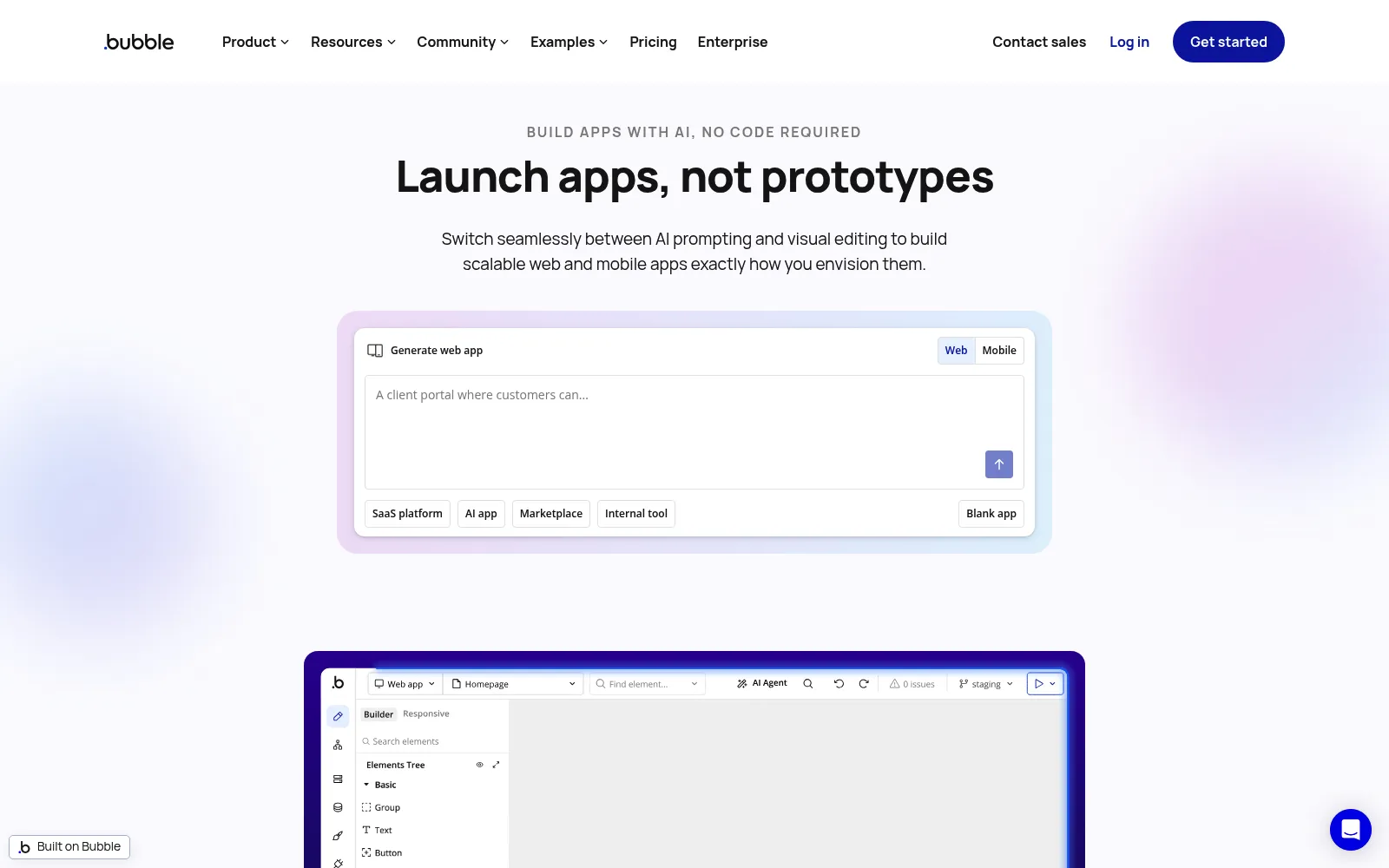Click the Search elements field
1389x868 pixels.
click(x=432, y=741)
